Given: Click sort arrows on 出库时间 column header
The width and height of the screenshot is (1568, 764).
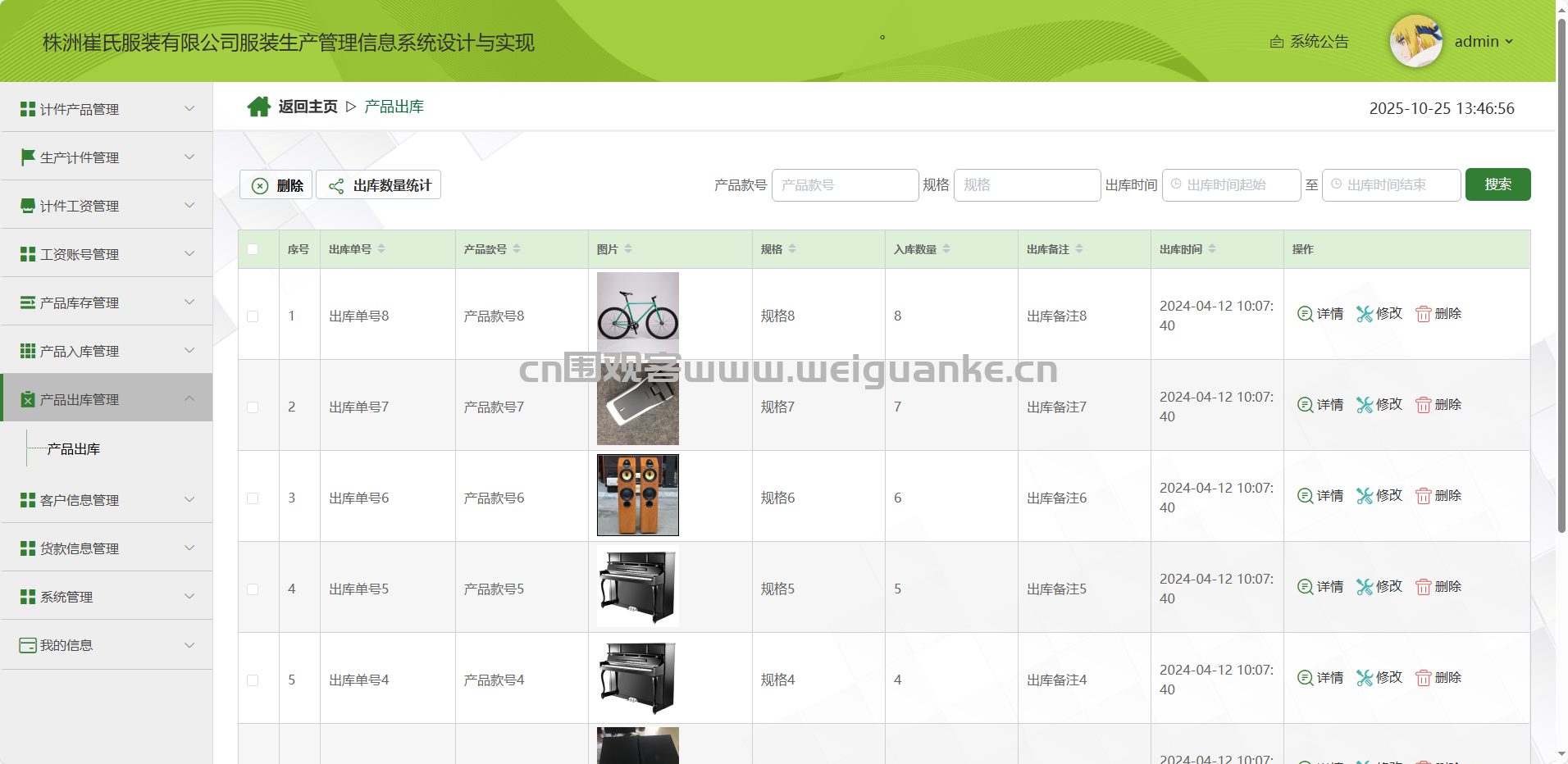Looking at the screenshot, I should [x=1212, y=249].
